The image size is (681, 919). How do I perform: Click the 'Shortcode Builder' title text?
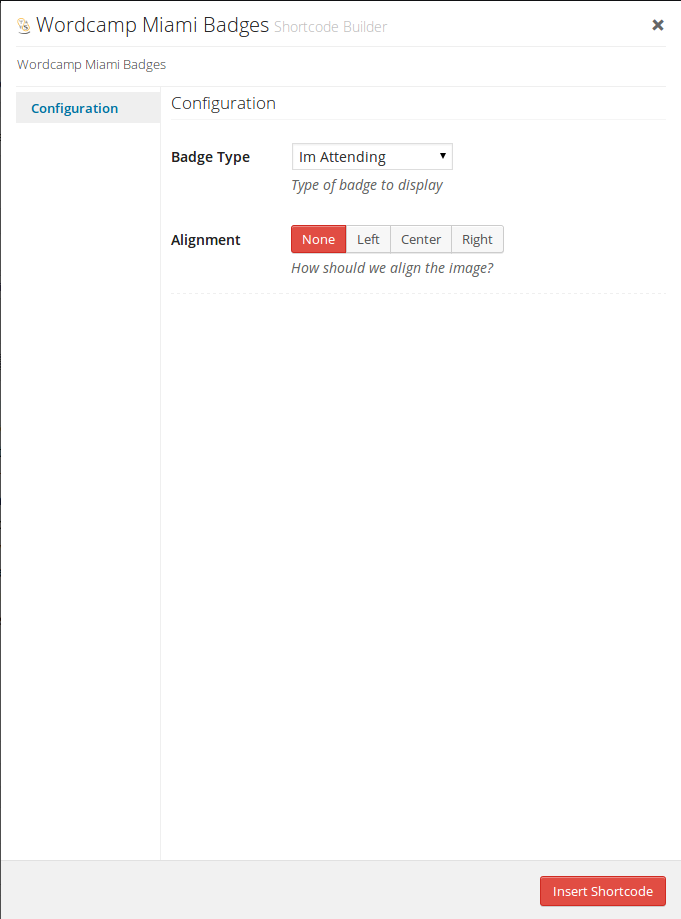tap(331, 27)
